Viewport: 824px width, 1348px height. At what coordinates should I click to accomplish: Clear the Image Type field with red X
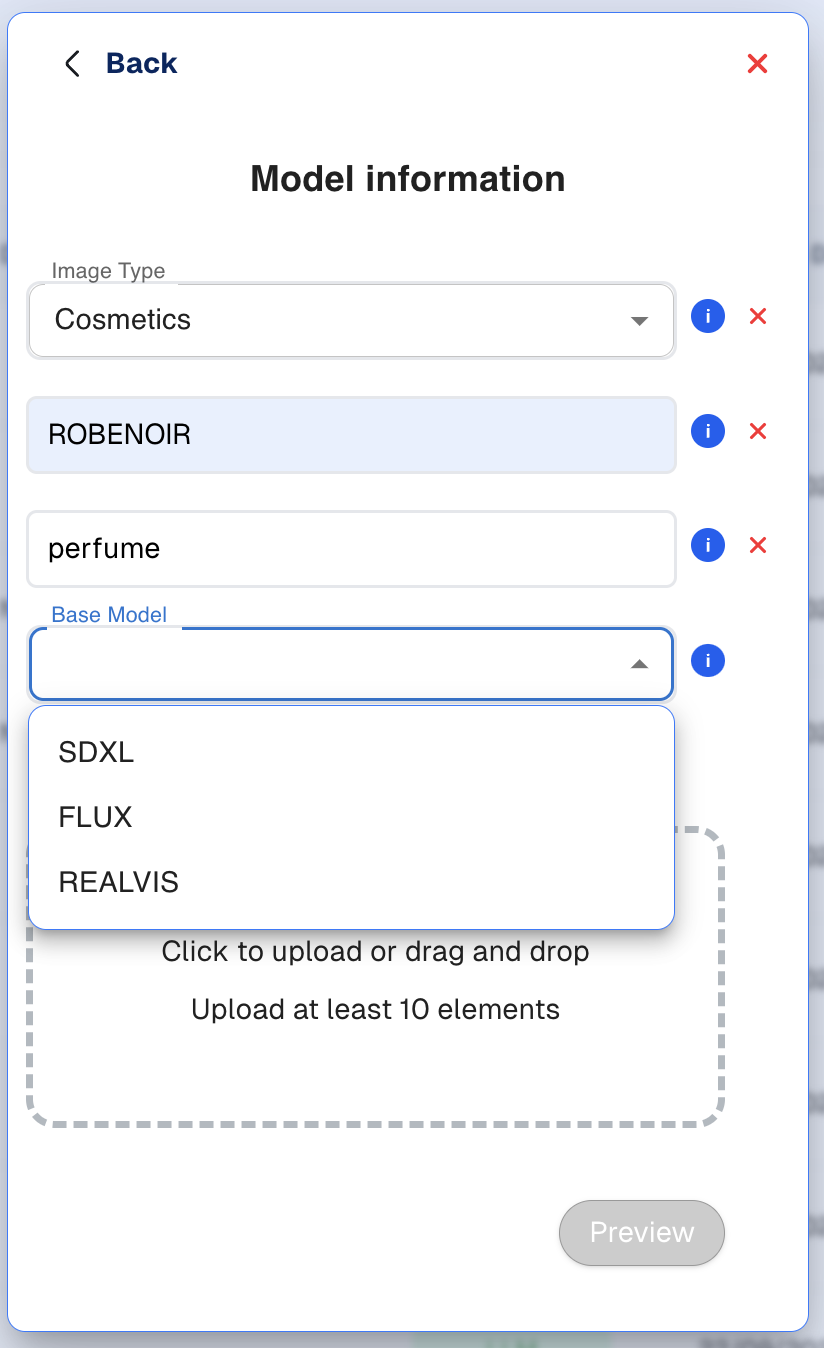[758, 317]
